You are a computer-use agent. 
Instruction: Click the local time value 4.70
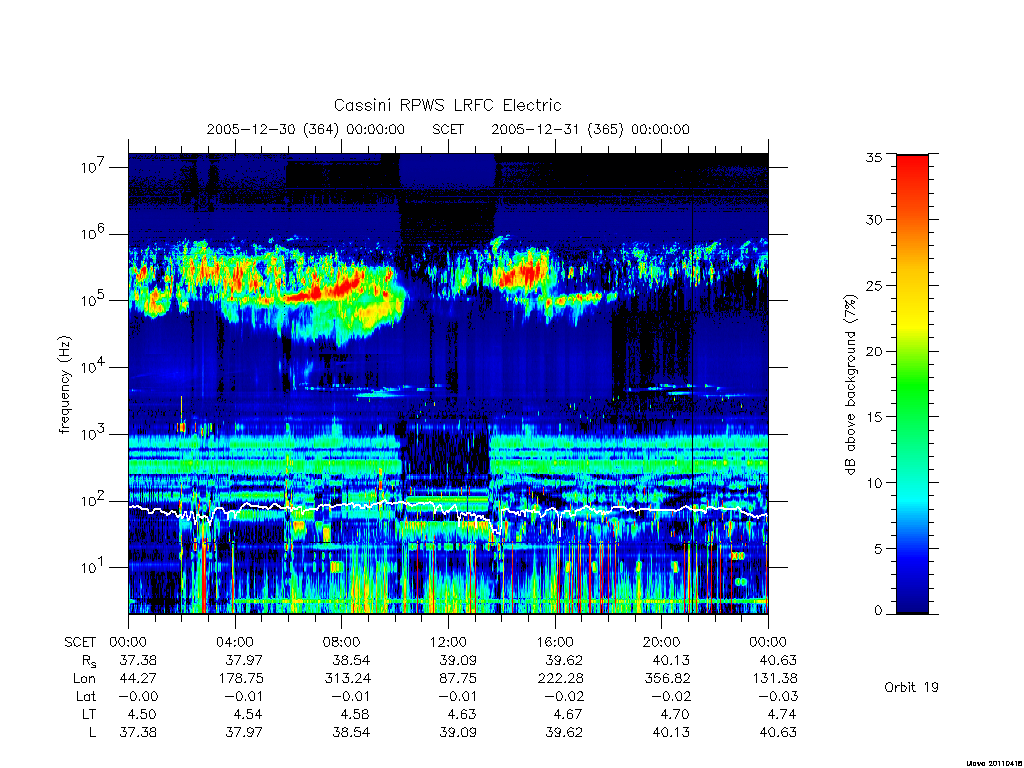675,714
